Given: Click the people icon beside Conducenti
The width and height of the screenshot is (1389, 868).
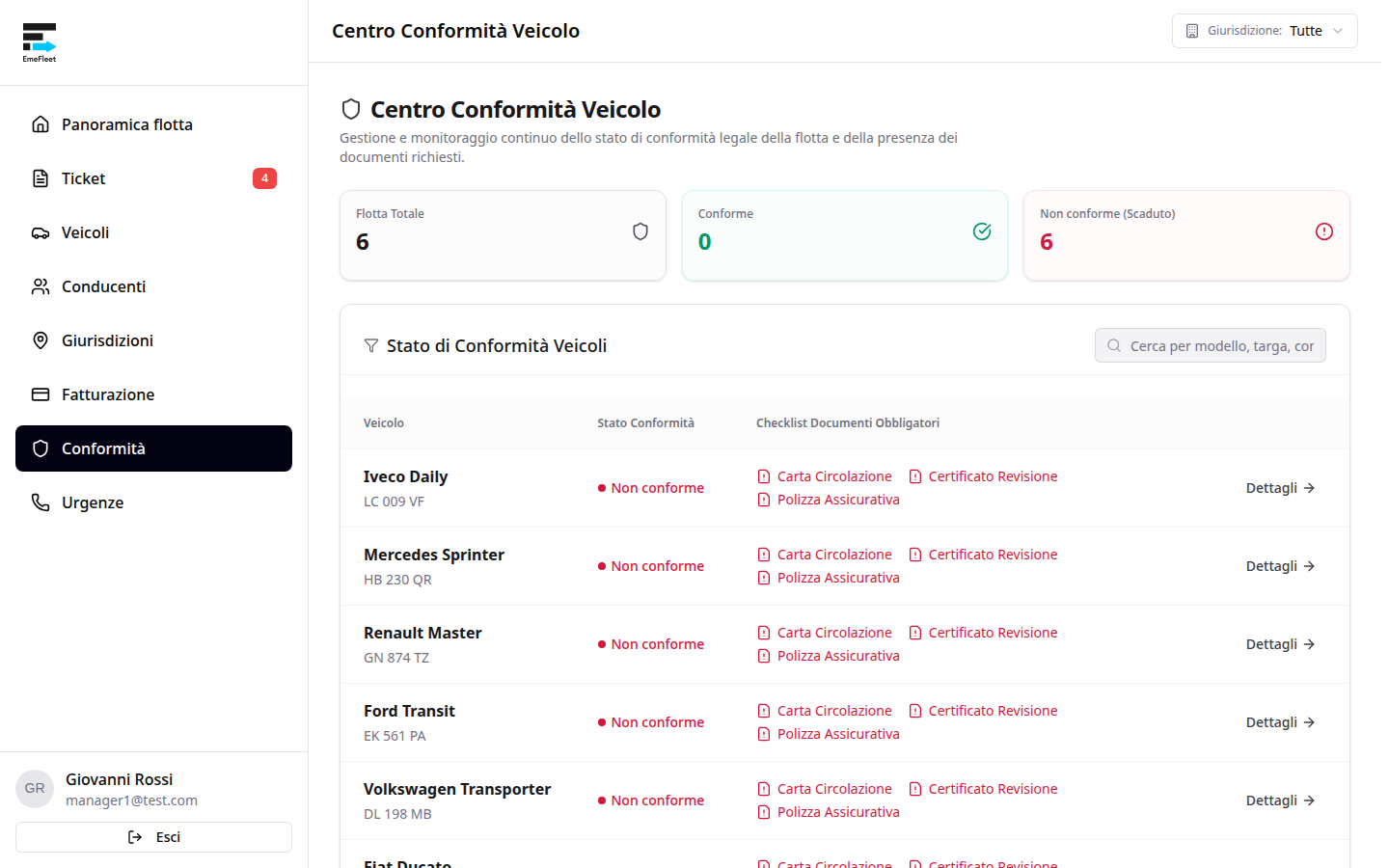Looking at the screenshot, I should click(41, 286).
